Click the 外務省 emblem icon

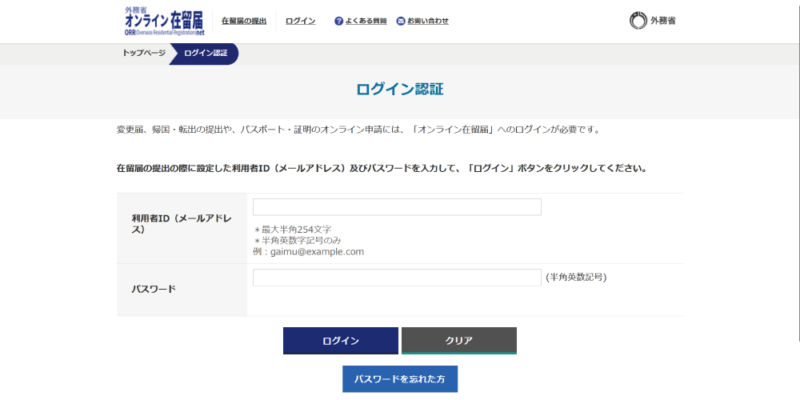coord(637,21)
